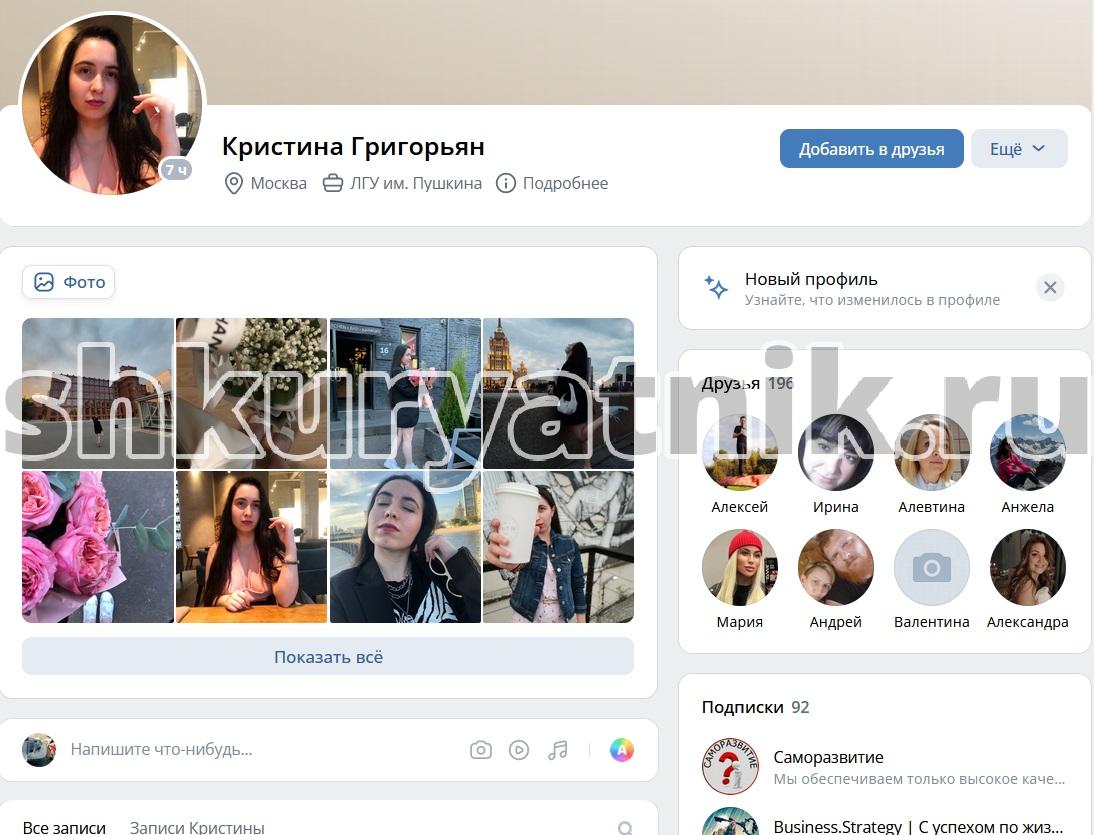
Task: Attach a photo via camera icon
Action: (481, 750)
